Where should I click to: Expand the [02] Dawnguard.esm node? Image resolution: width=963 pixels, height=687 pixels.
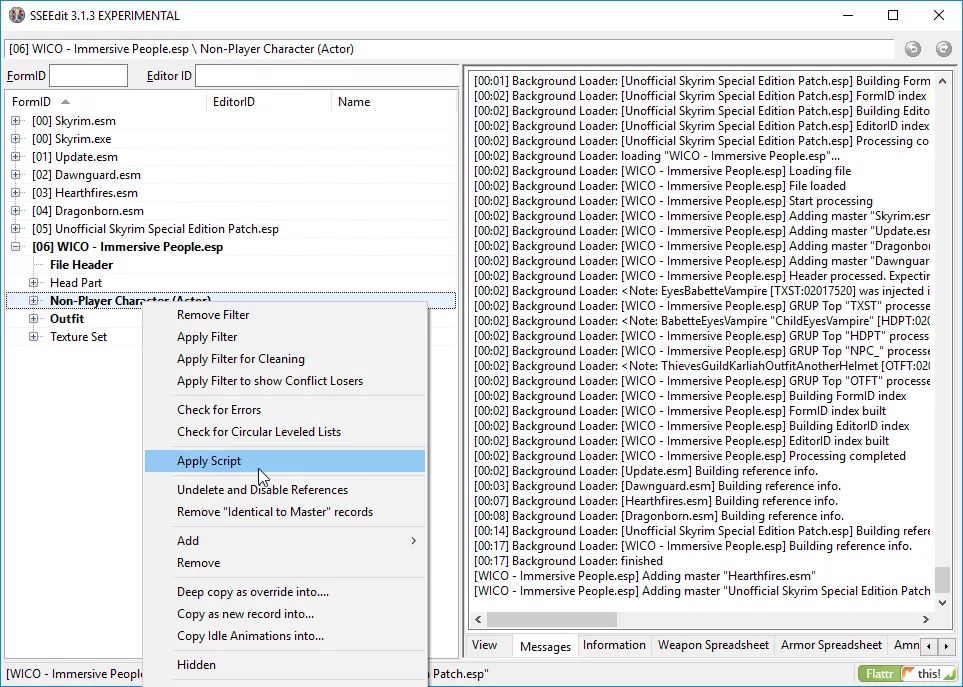[x=16, y=175]
